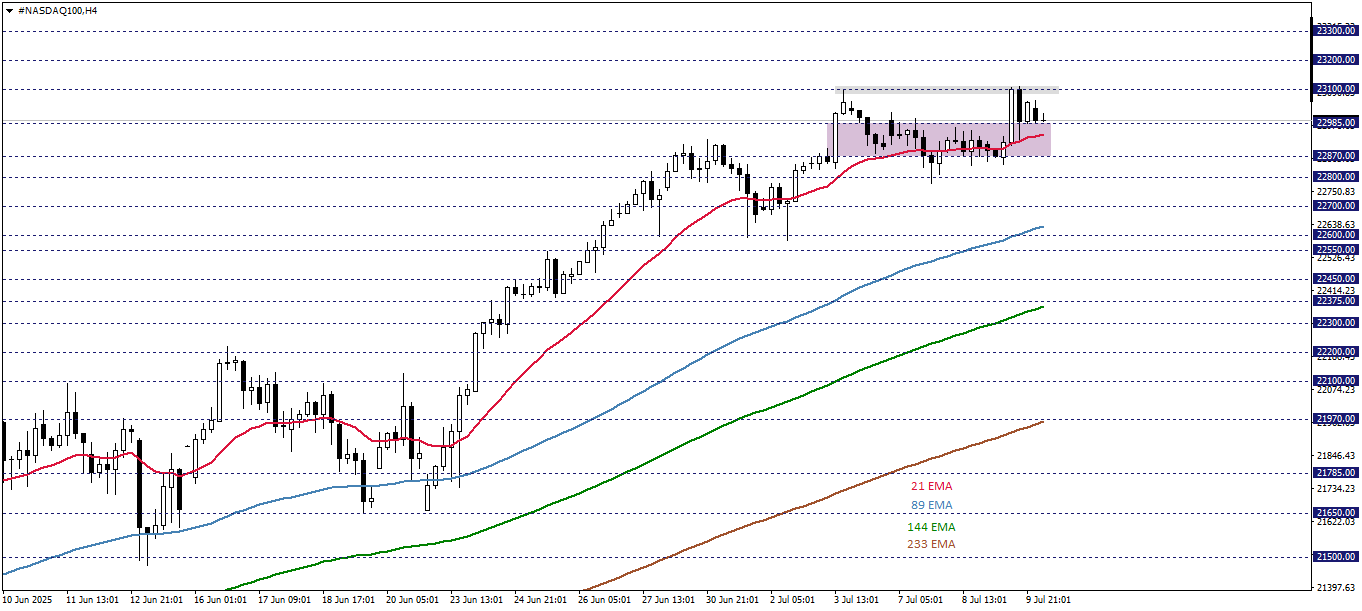The image size is (1362, 611).
Task: Click the 23200.00 price level label
Action: coord(1336,60)
